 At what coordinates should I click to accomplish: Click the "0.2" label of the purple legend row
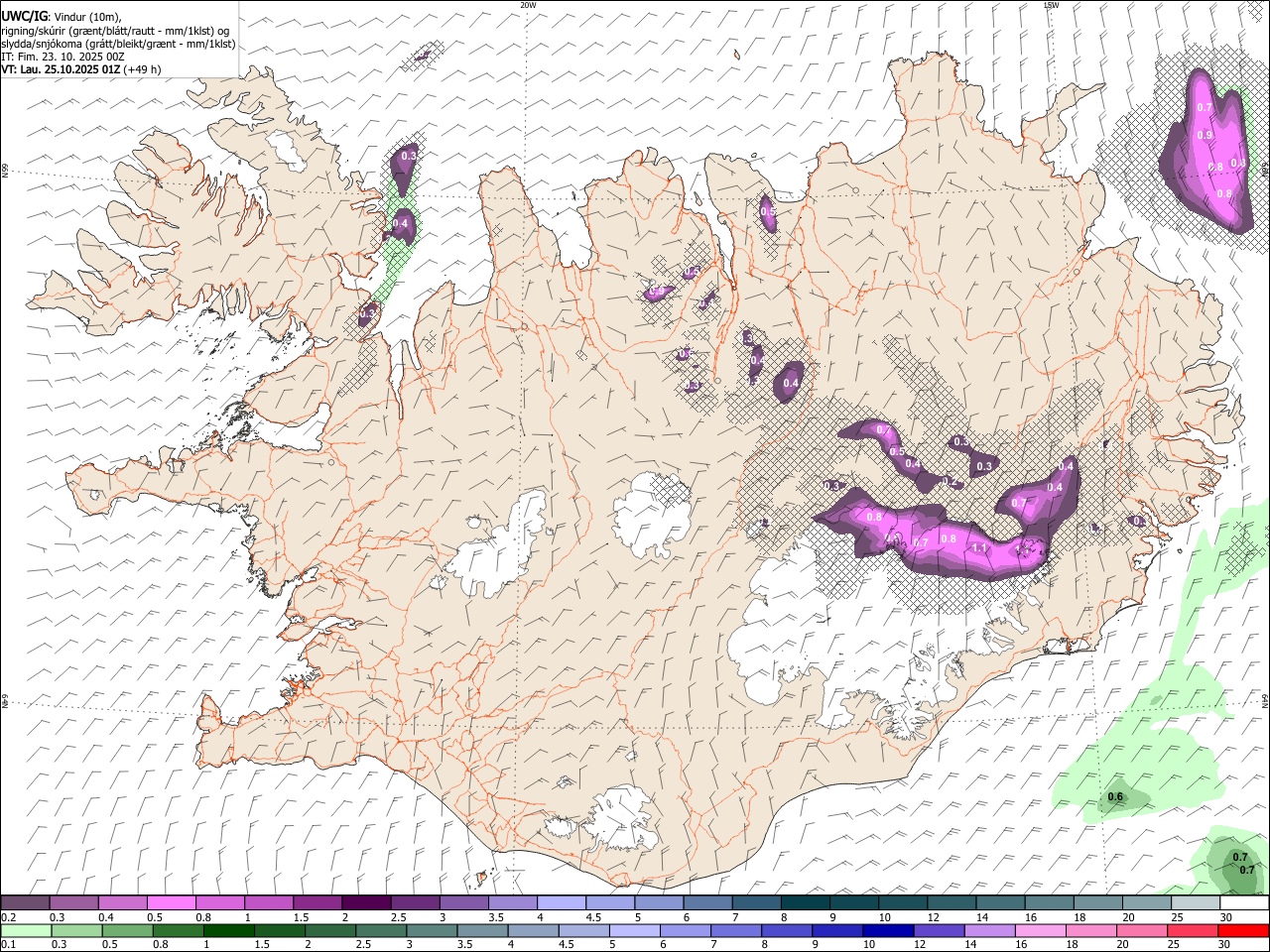pyautogui.click(x=8, y=917)
